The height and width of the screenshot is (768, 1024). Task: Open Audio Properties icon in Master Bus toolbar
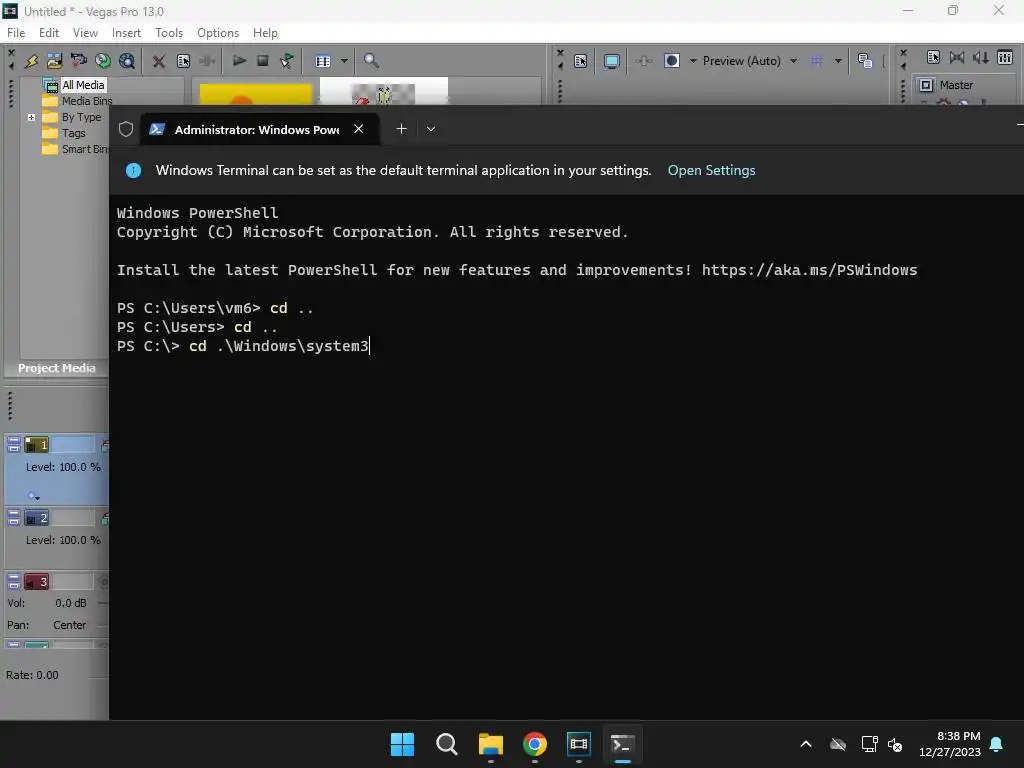coord(933,57)
